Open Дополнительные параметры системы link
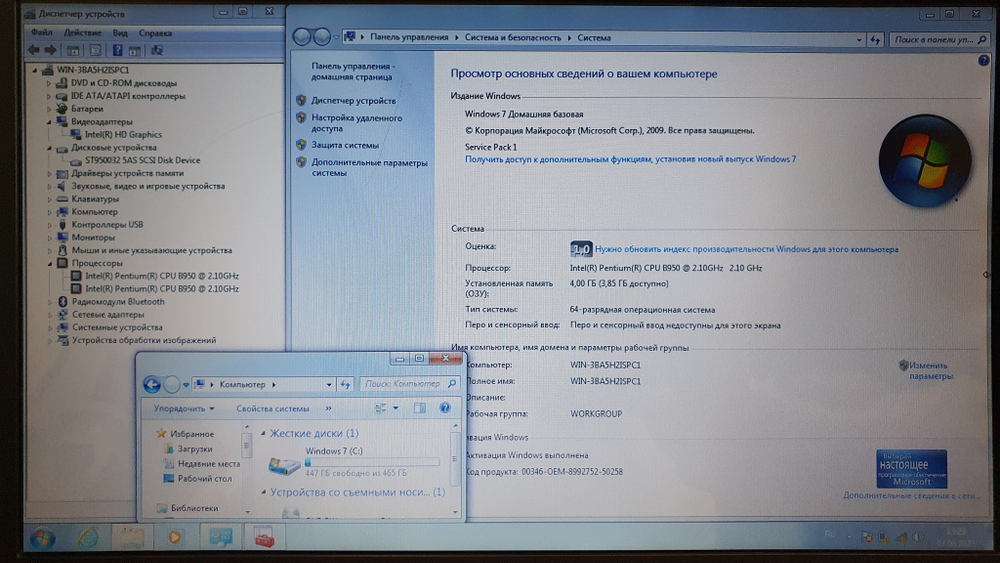 369,167
